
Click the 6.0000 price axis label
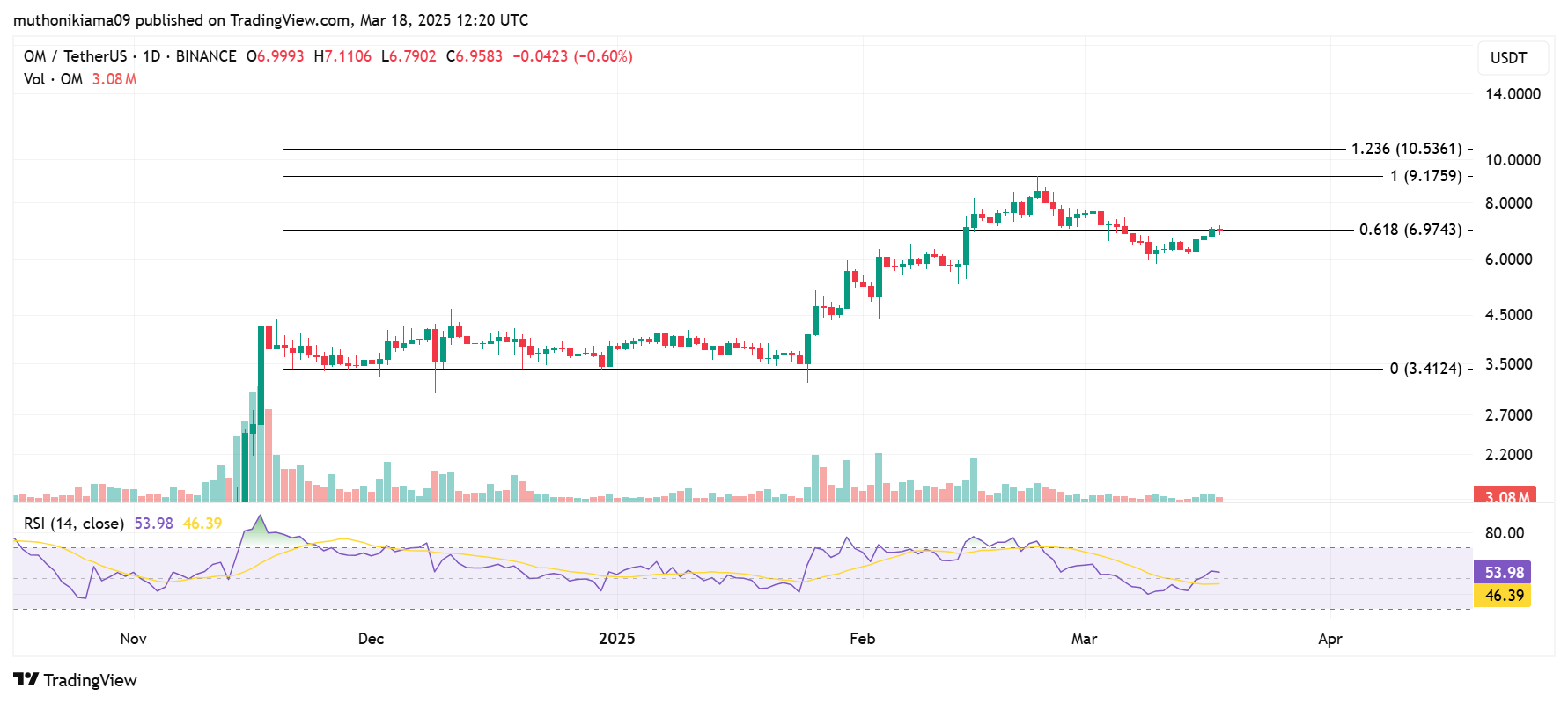point(1509,260)
